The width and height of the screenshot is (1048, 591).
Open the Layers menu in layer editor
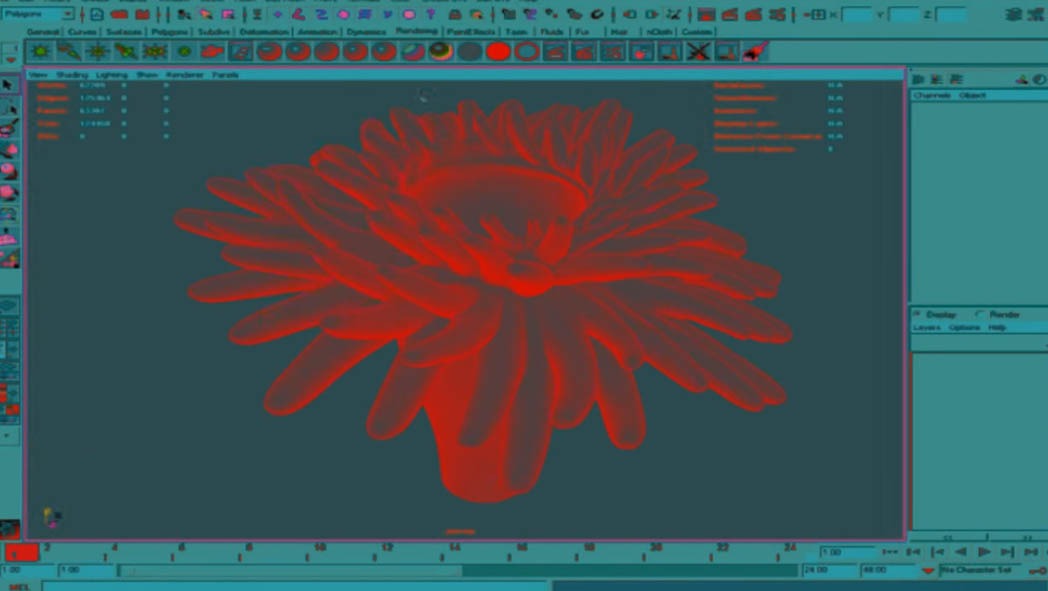click(926, 328)
